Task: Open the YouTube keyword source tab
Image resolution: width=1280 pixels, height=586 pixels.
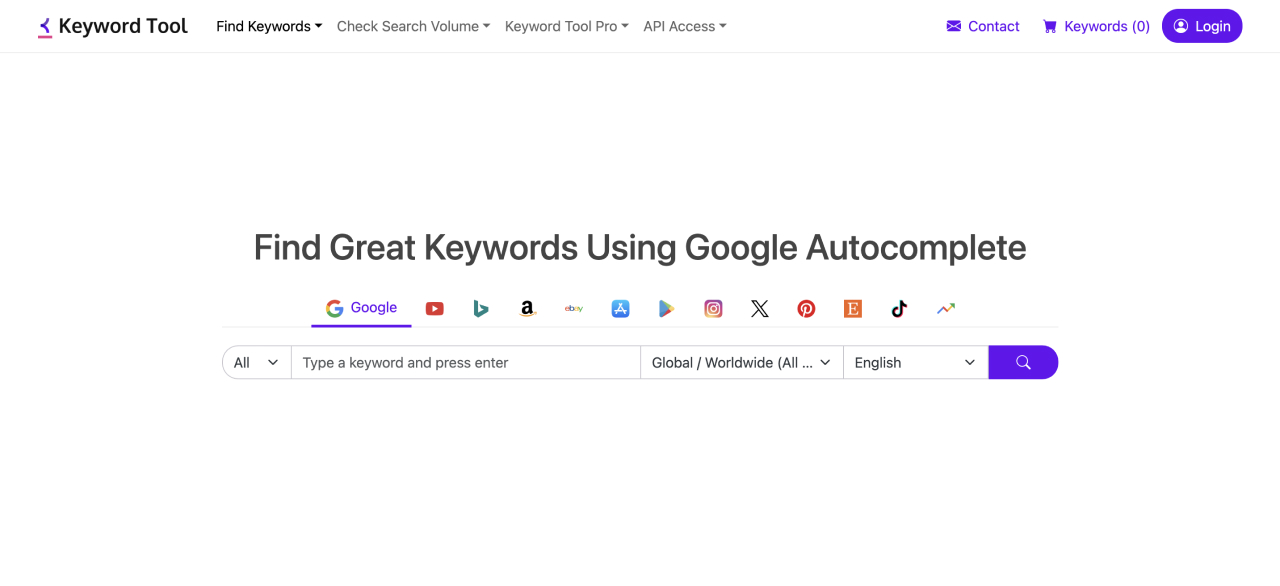Action: click(x=434, y=309)
